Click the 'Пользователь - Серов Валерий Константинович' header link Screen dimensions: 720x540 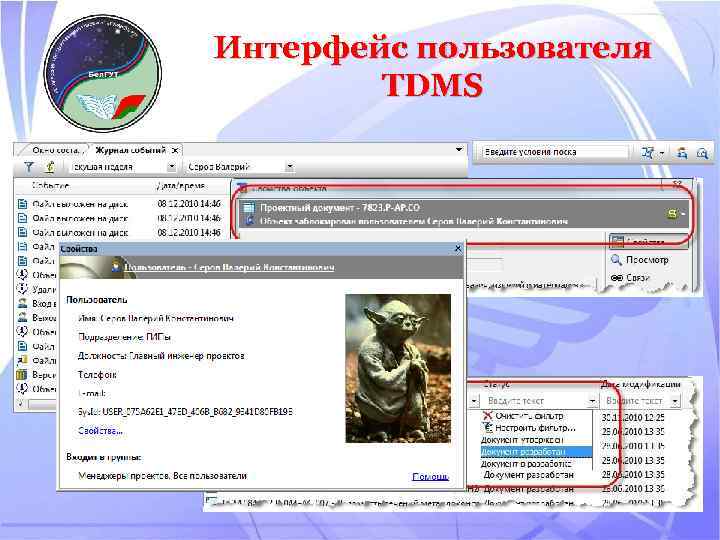[229, 267]
